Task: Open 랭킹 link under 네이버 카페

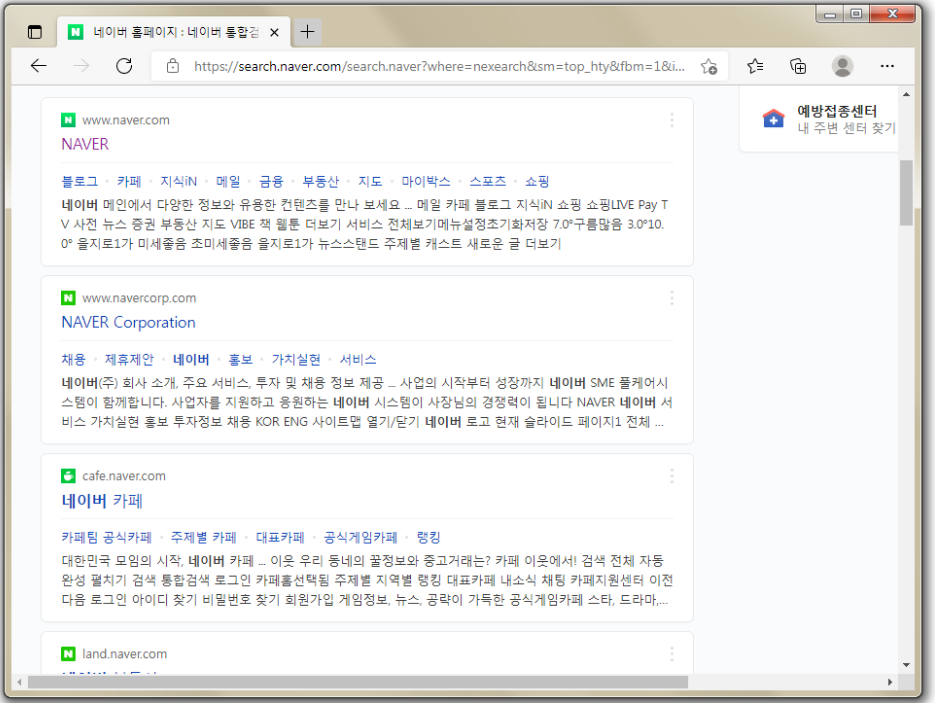Action: 428,537
